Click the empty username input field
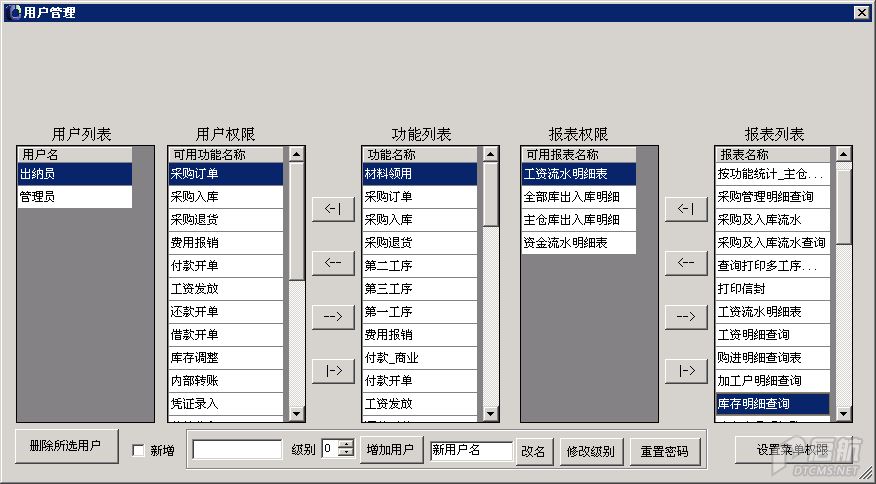The height and width of the screenshot is (484, 876). pos(237,450)
